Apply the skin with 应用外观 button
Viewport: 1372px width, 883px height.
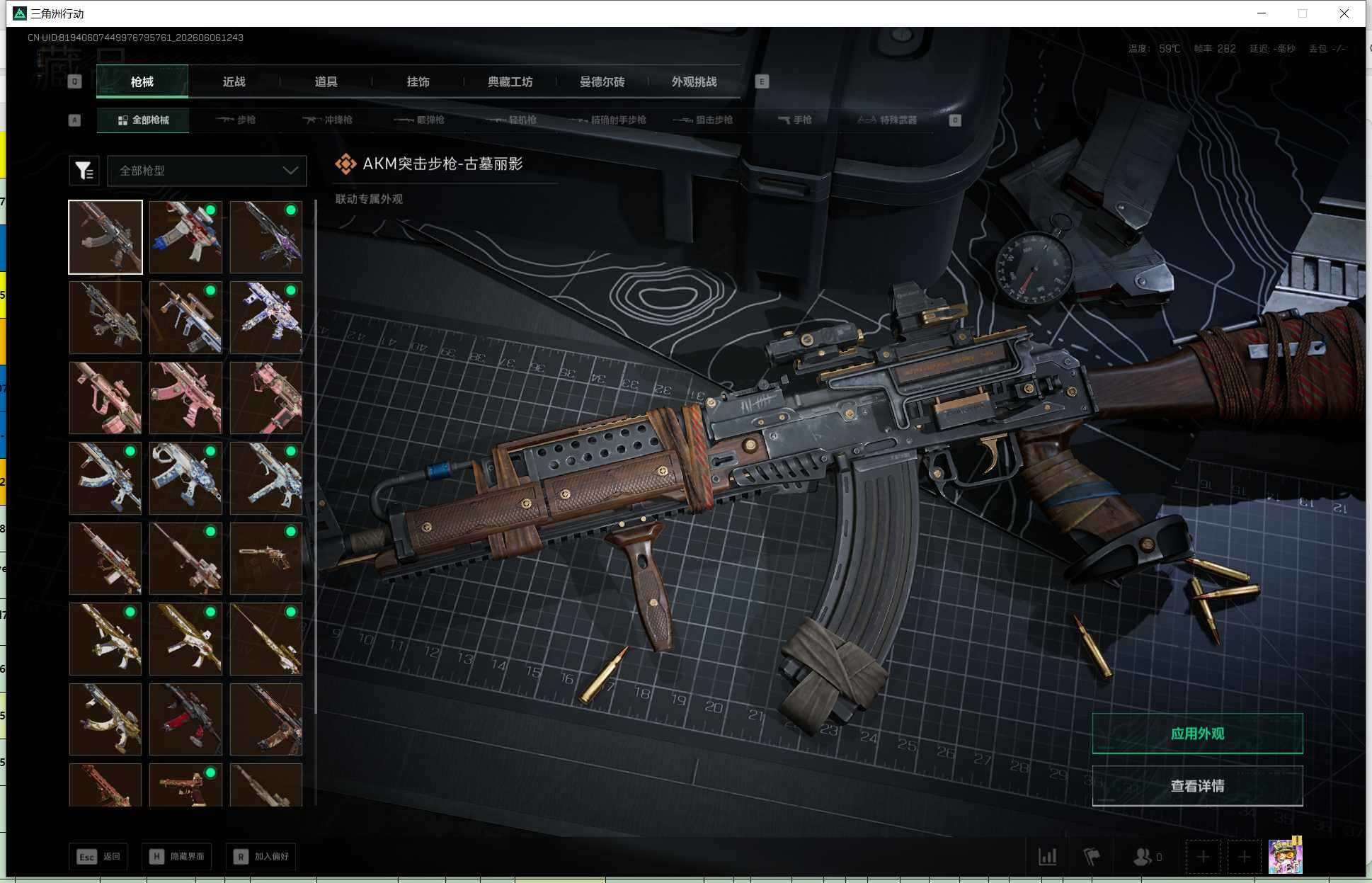click(x=1197, y=734)
